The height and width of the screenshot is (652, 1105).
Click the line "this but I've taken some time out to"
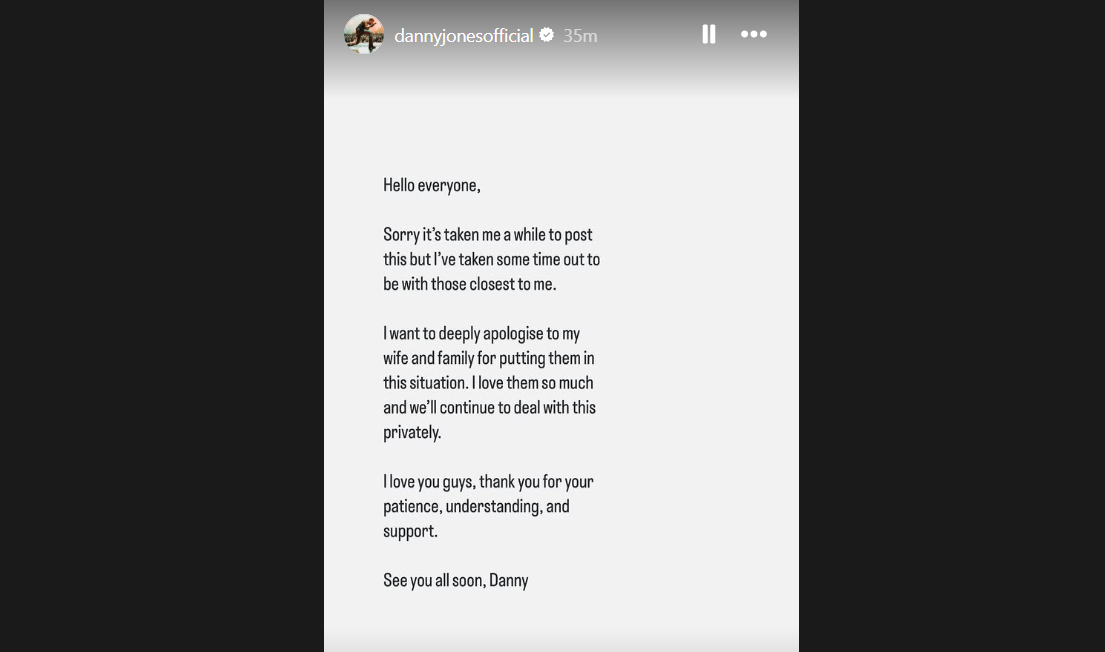491,259
